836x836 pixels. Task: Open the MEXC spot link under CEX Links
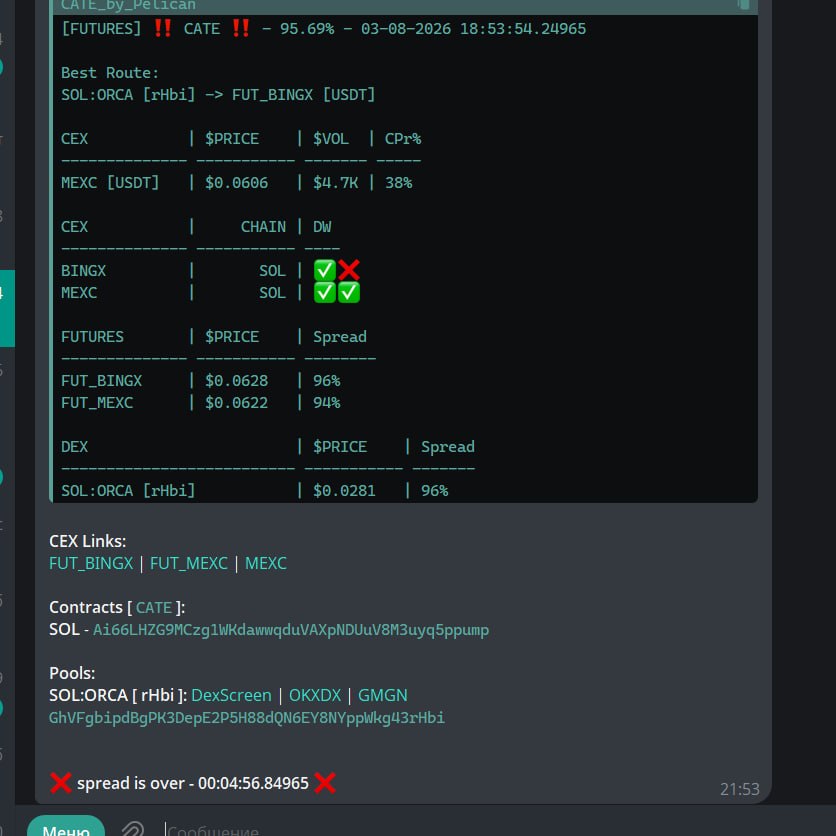(x=266, y=564)
